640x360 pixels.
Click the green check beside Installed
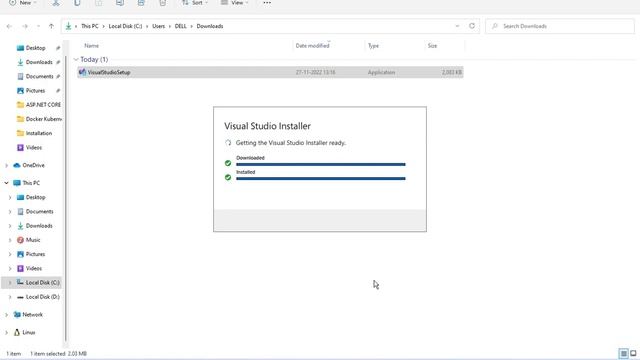coord(228,178)
